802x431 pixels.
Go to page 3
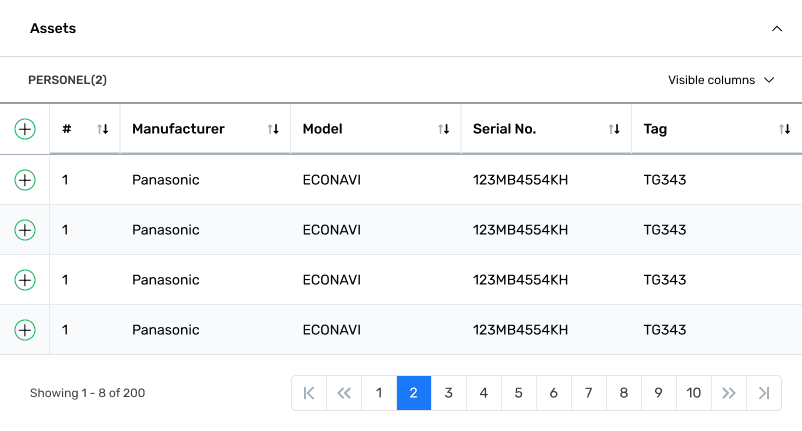(x=449, y=393)
